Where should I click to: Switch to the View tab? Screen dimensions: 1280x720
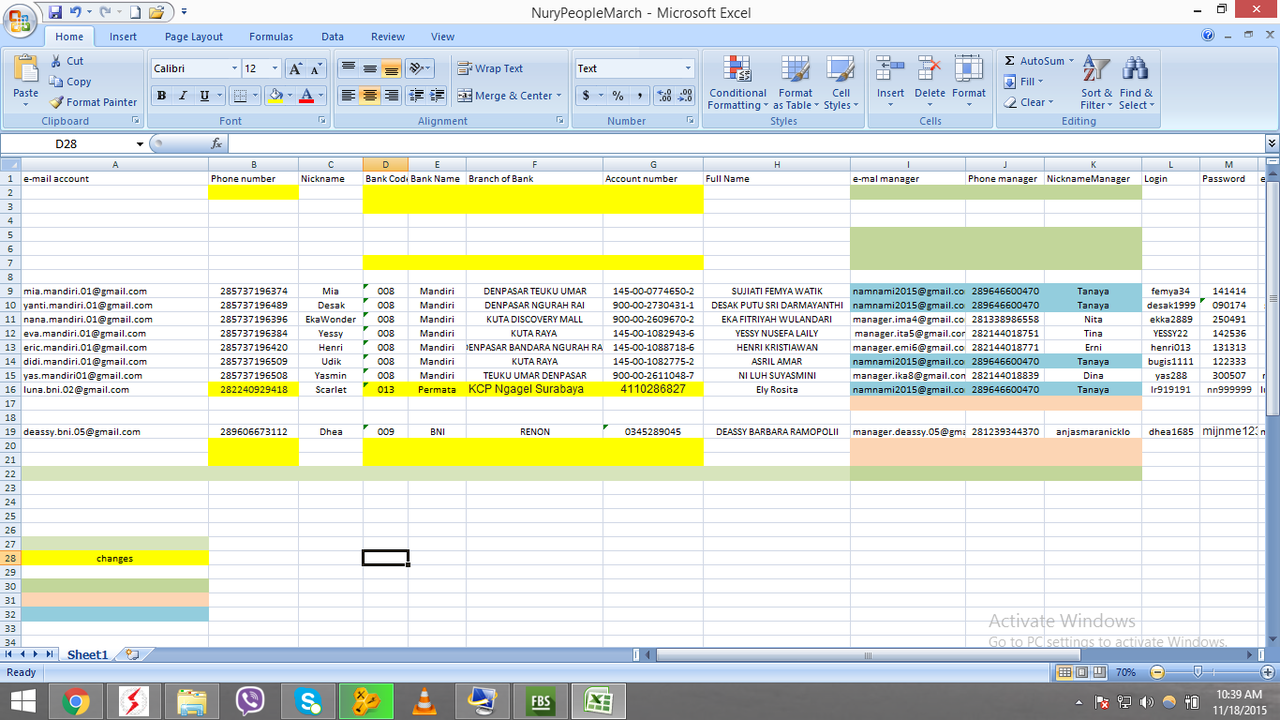443,37
